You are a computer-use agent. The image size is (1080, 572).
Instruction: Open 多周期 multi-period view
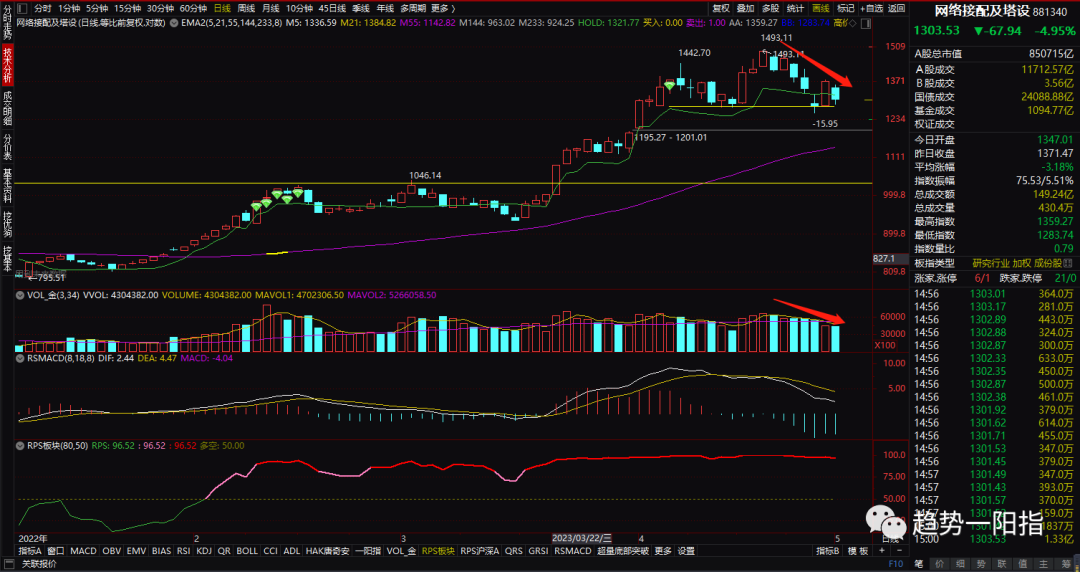[413, 8]
